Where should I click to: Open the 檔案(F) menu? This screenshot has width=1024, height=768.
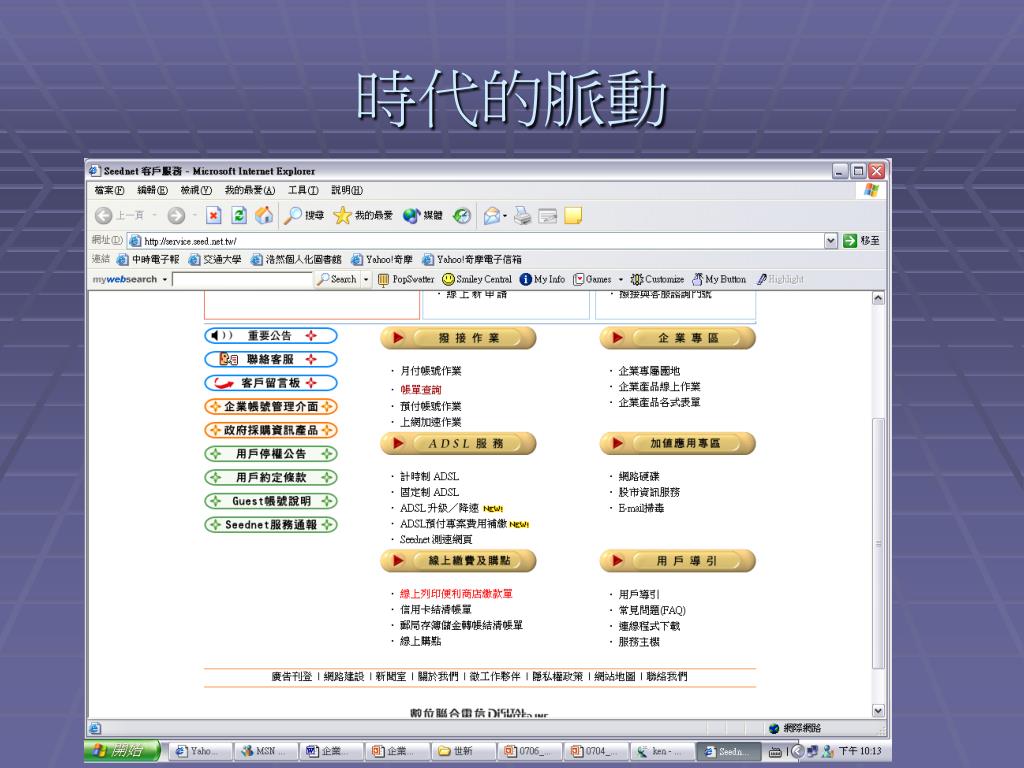[x=109, y=190]
